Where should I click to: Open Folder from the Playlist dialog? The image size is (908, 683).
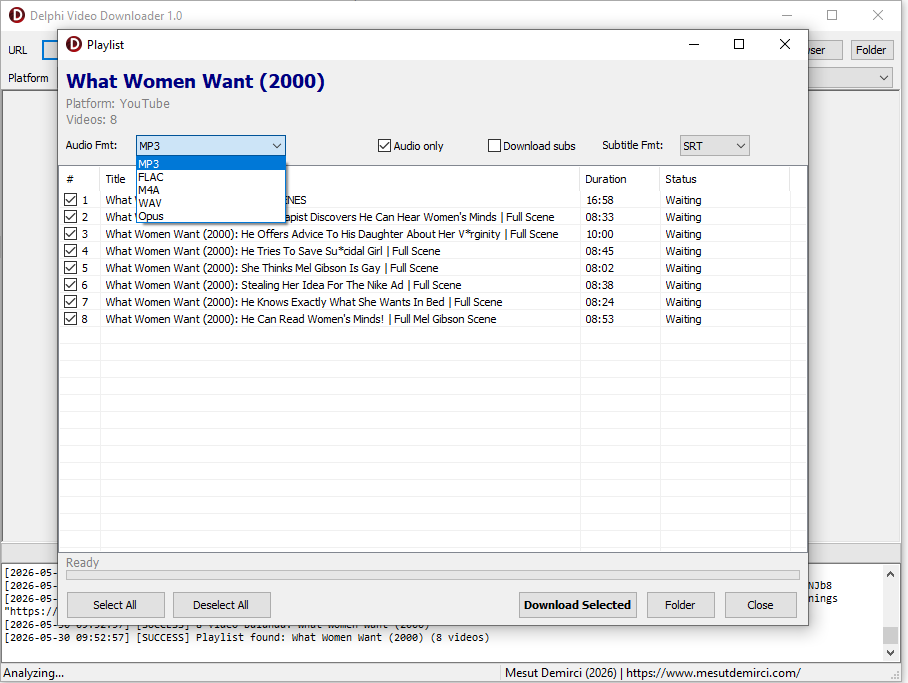point(680,605)
